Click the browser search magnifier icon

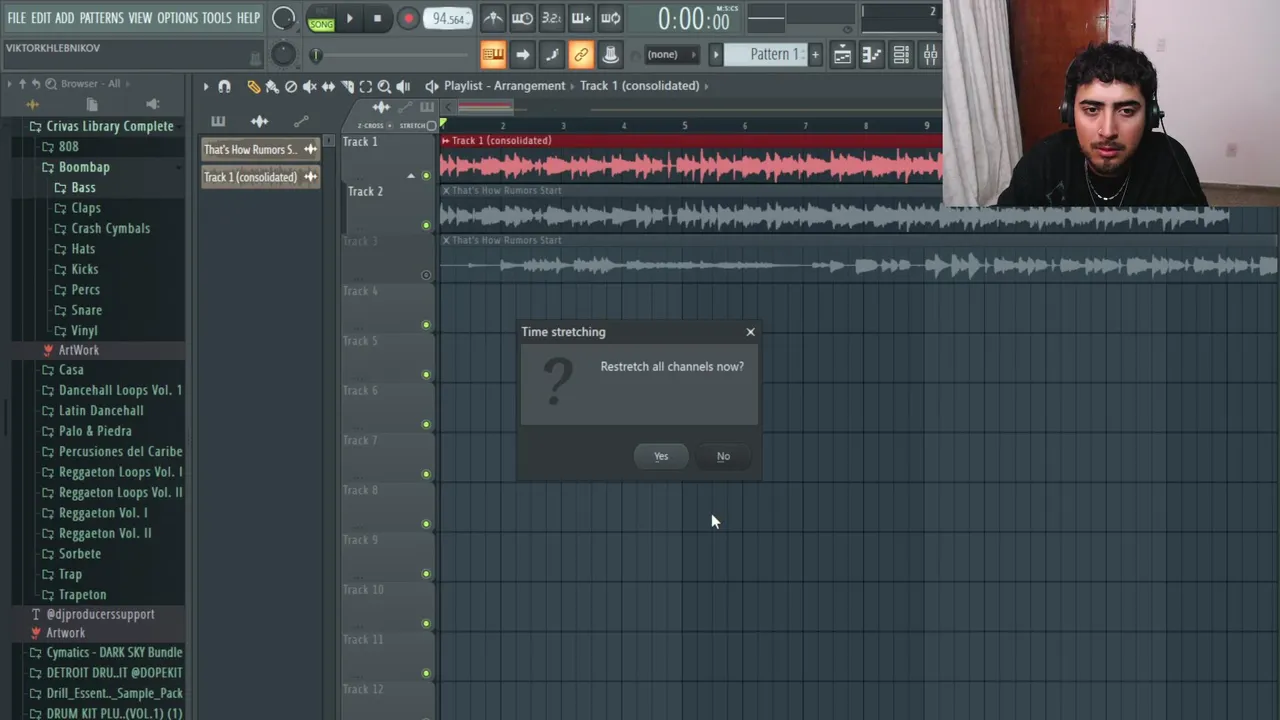click(x=50, y=84)
